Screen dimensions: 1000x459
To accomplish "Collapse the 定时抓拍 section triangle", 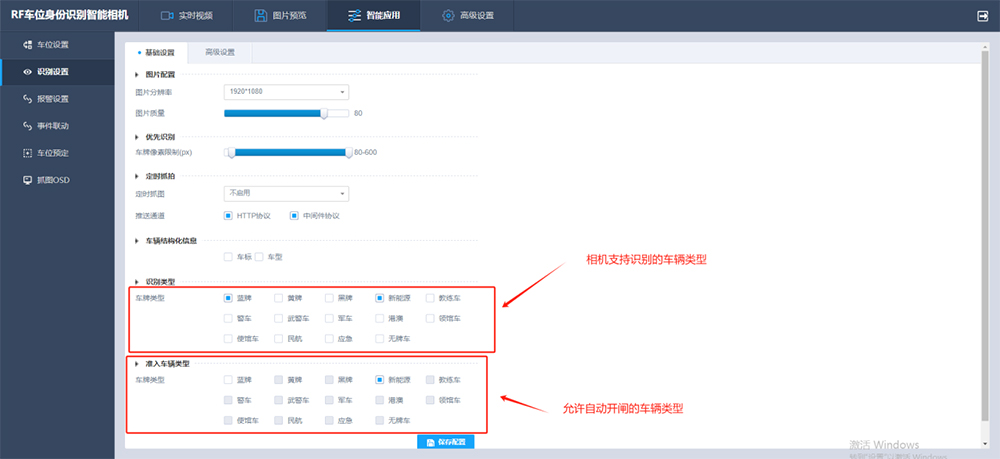I will tap(137, 176).
